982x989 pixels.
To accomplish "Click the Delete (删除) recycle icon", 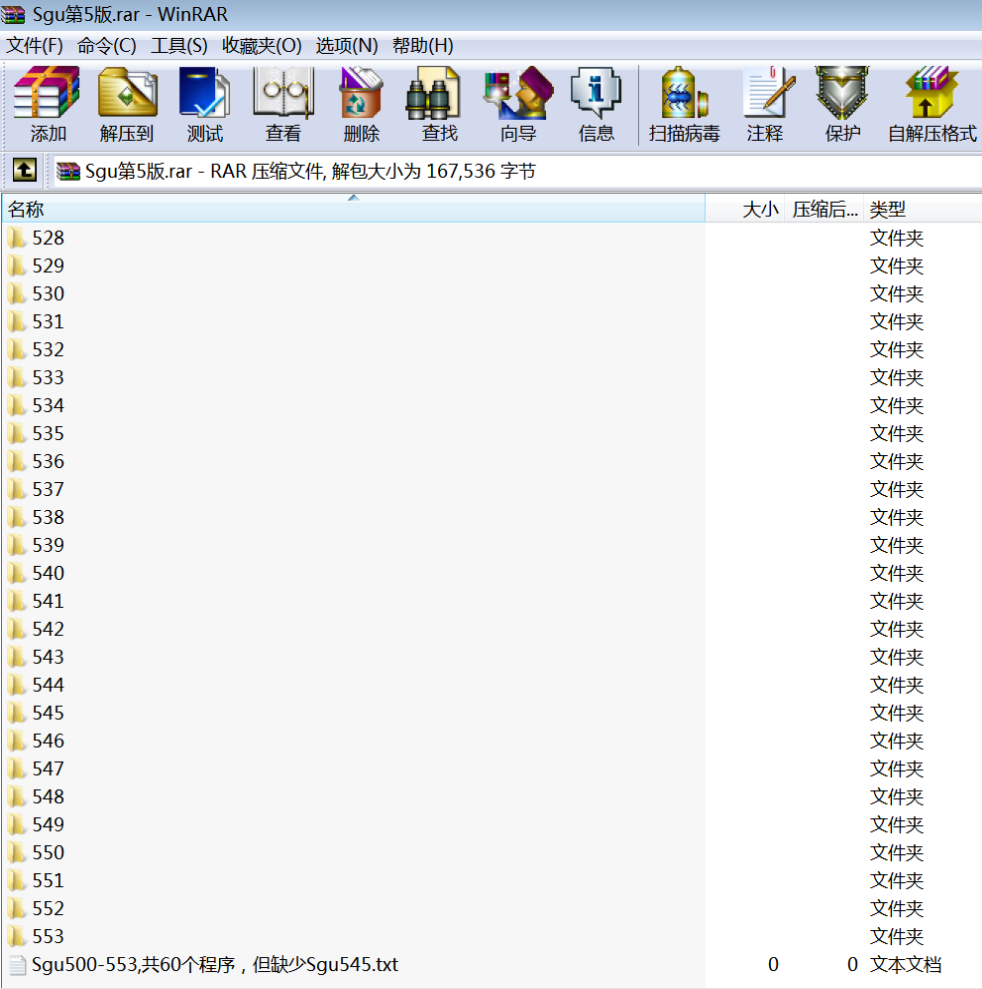I will [361, 105].
